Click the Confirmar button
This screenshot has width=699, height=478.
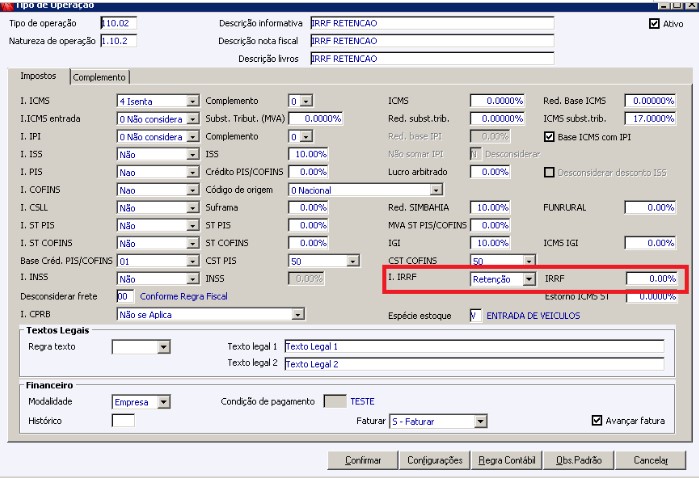(x=362, y=460)
